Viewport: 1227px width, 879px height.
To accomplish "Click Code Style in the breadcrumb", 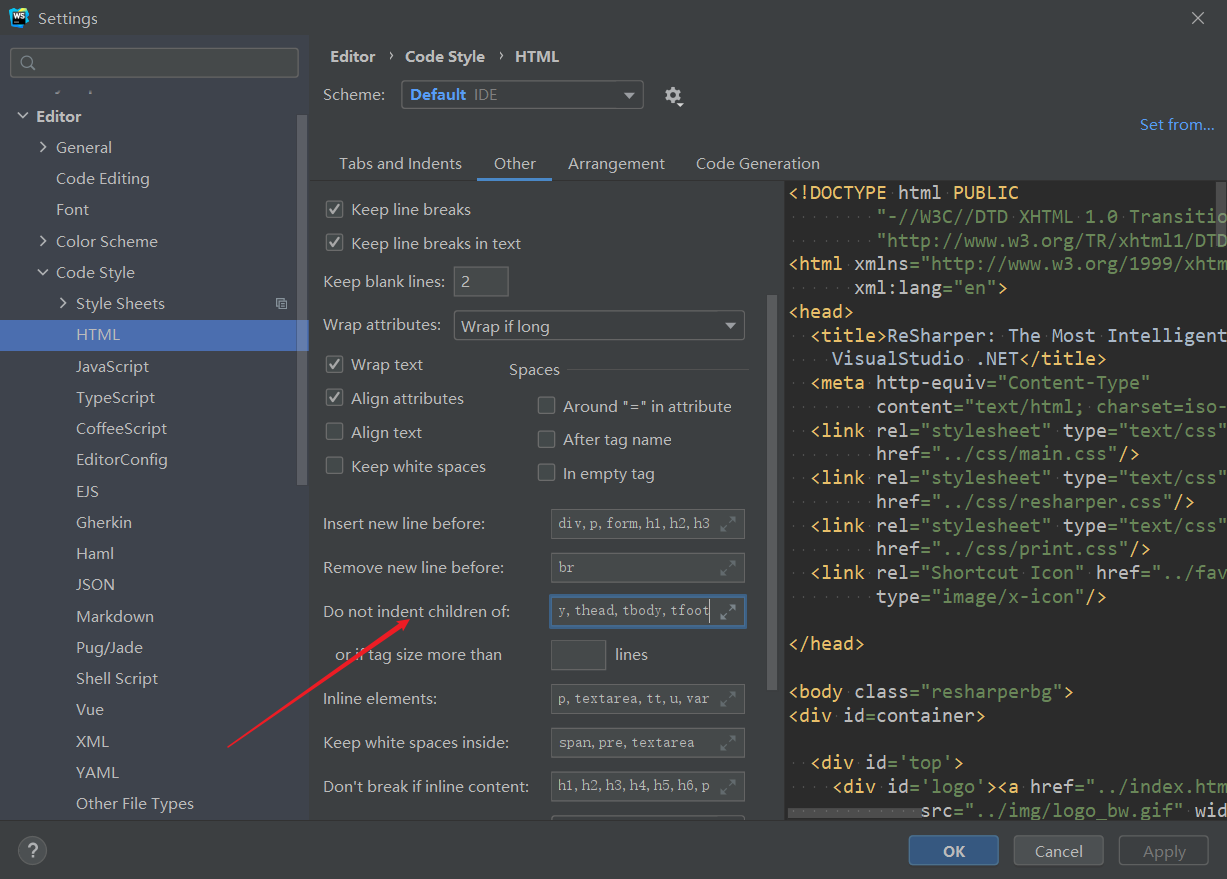I will (x=445, y=57).
